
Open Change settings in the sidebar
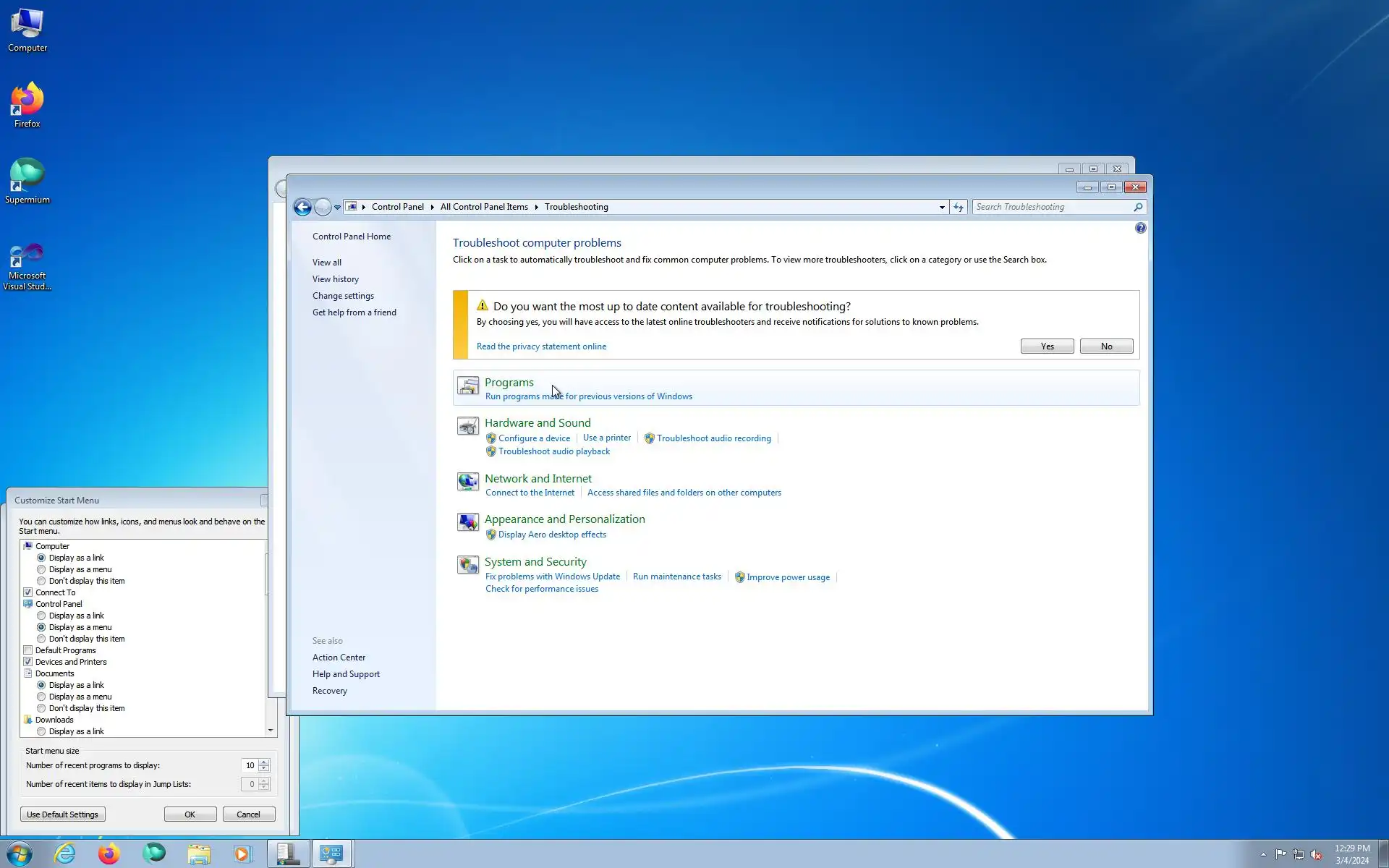coord(343,296)
